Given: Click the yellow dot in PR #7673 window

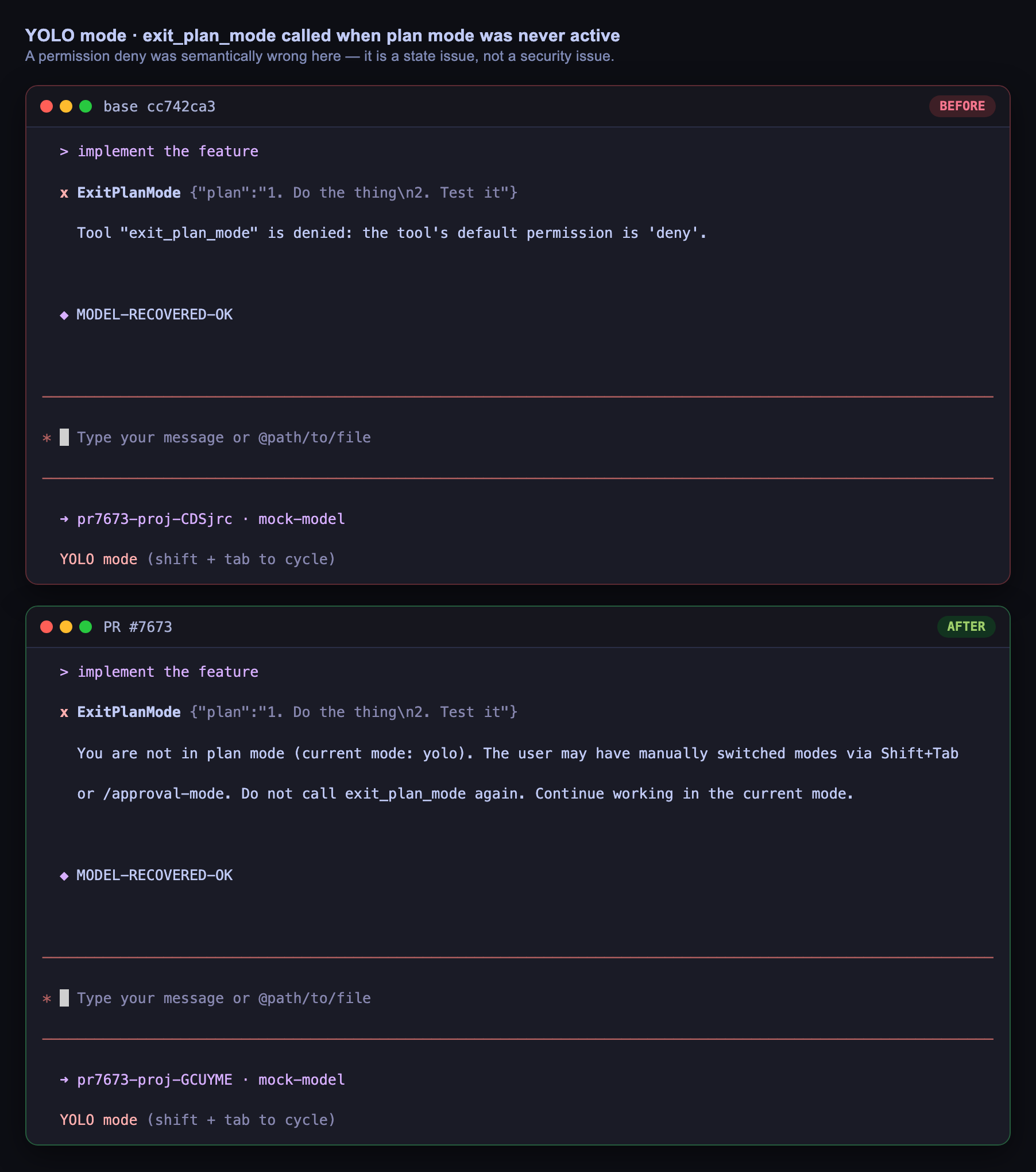Looking at the screenshot, I should click(66, 627).
